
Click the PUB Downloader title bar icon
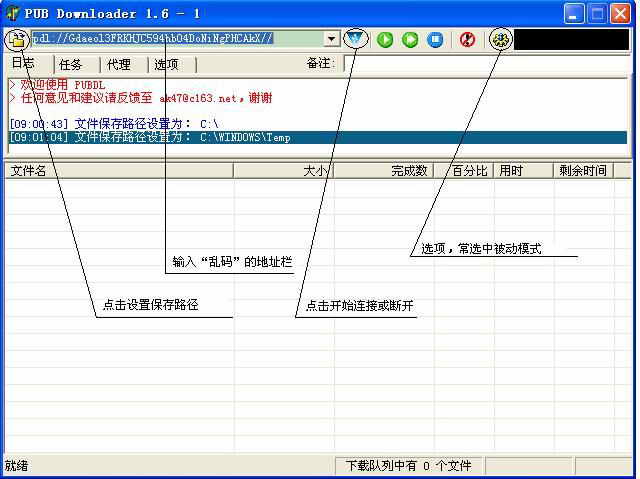[x=12, y=13]
